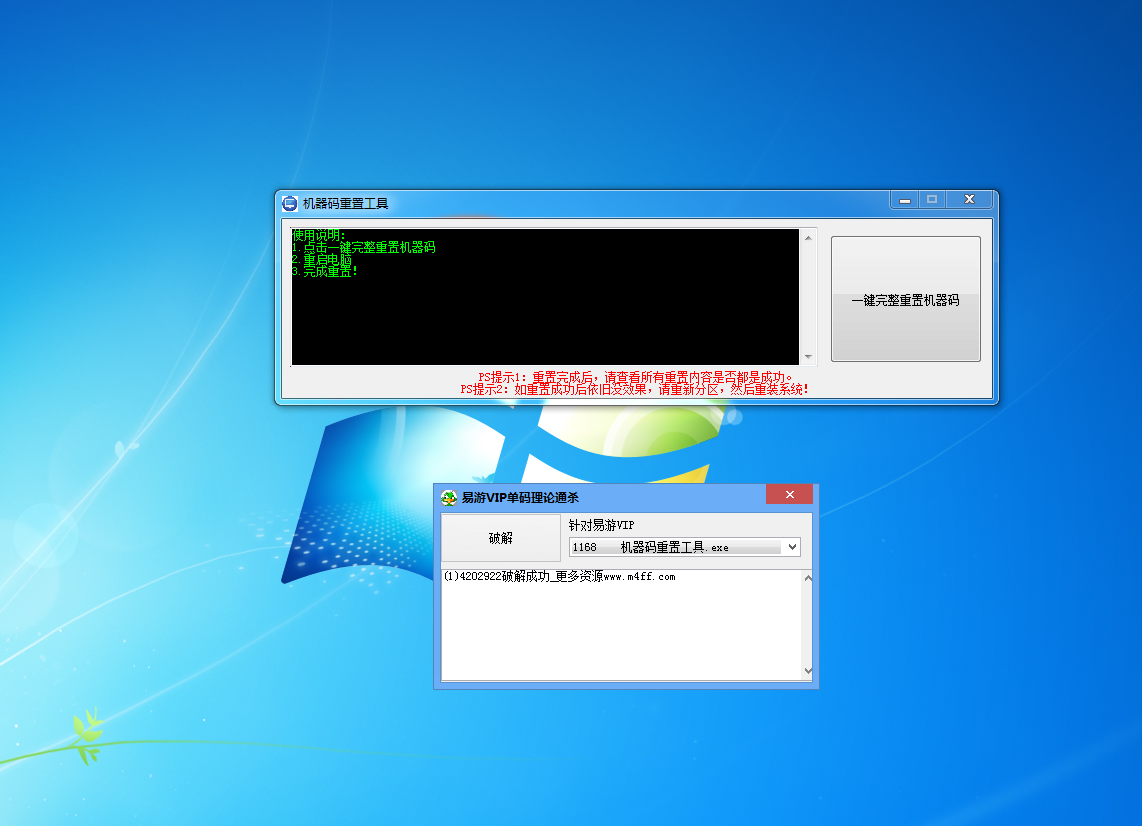The height and width of the screenshot is (826, 1142).
Task: Click console line 2.重启电脑
Action: (x=321, y=259)
